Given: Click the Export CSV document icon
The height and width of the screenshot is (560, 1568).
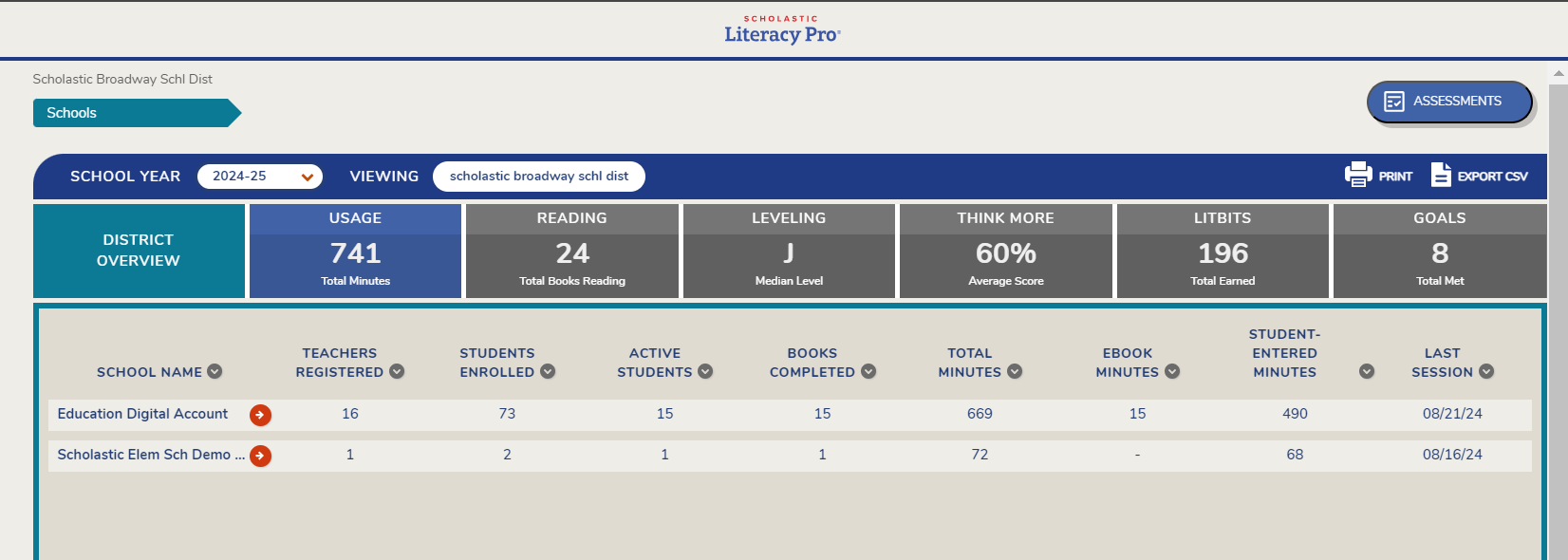Looking at the screenshot, I should pos(1441,175).
